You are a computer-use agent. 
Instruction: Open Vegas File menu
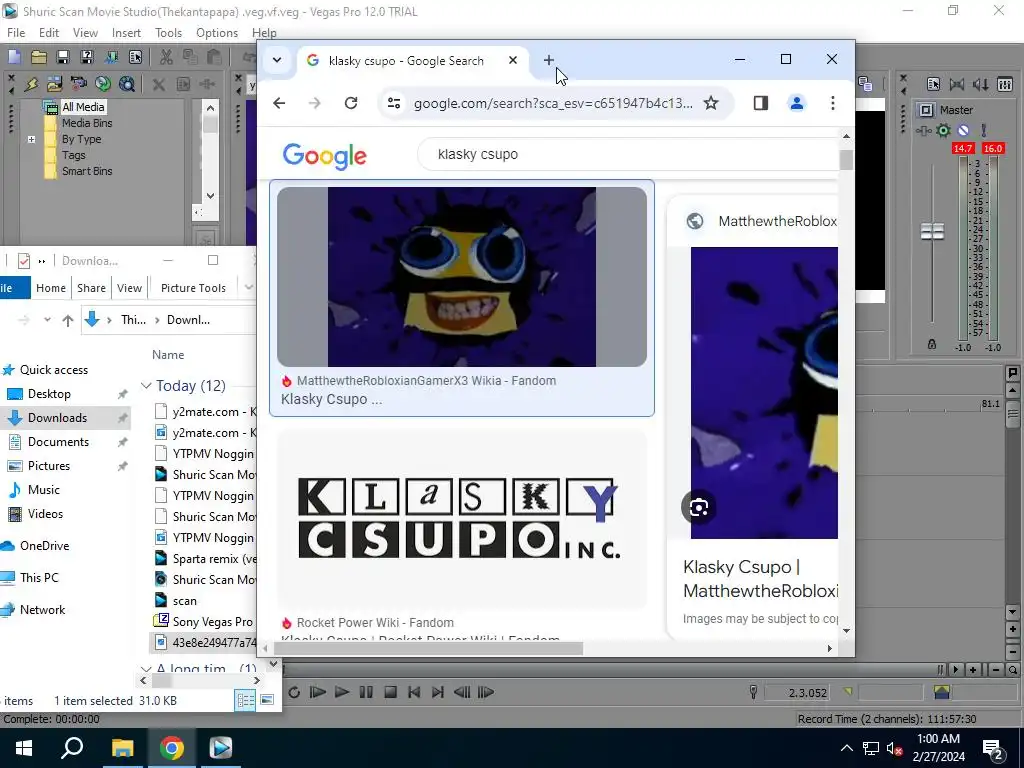16,33
